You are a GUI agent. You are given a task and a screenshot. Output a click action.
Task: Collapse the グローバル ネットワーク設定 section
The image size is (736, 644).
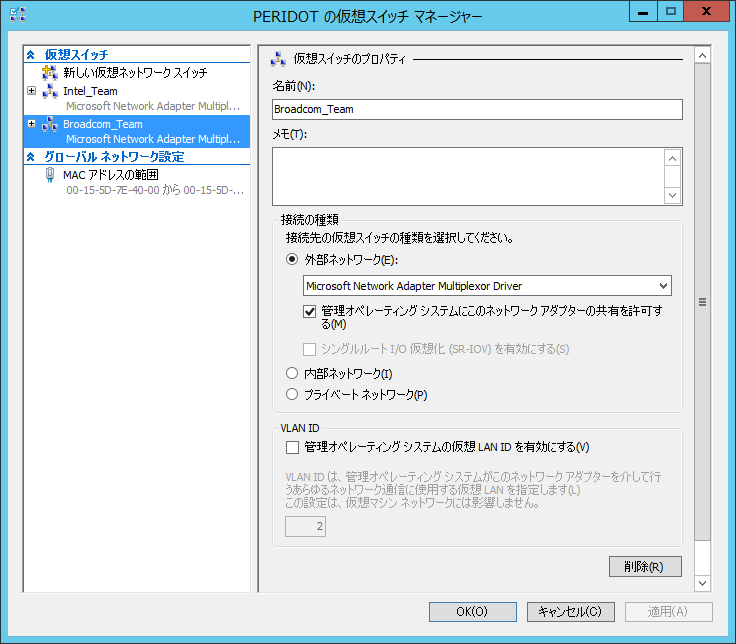(x=31, y=156)
